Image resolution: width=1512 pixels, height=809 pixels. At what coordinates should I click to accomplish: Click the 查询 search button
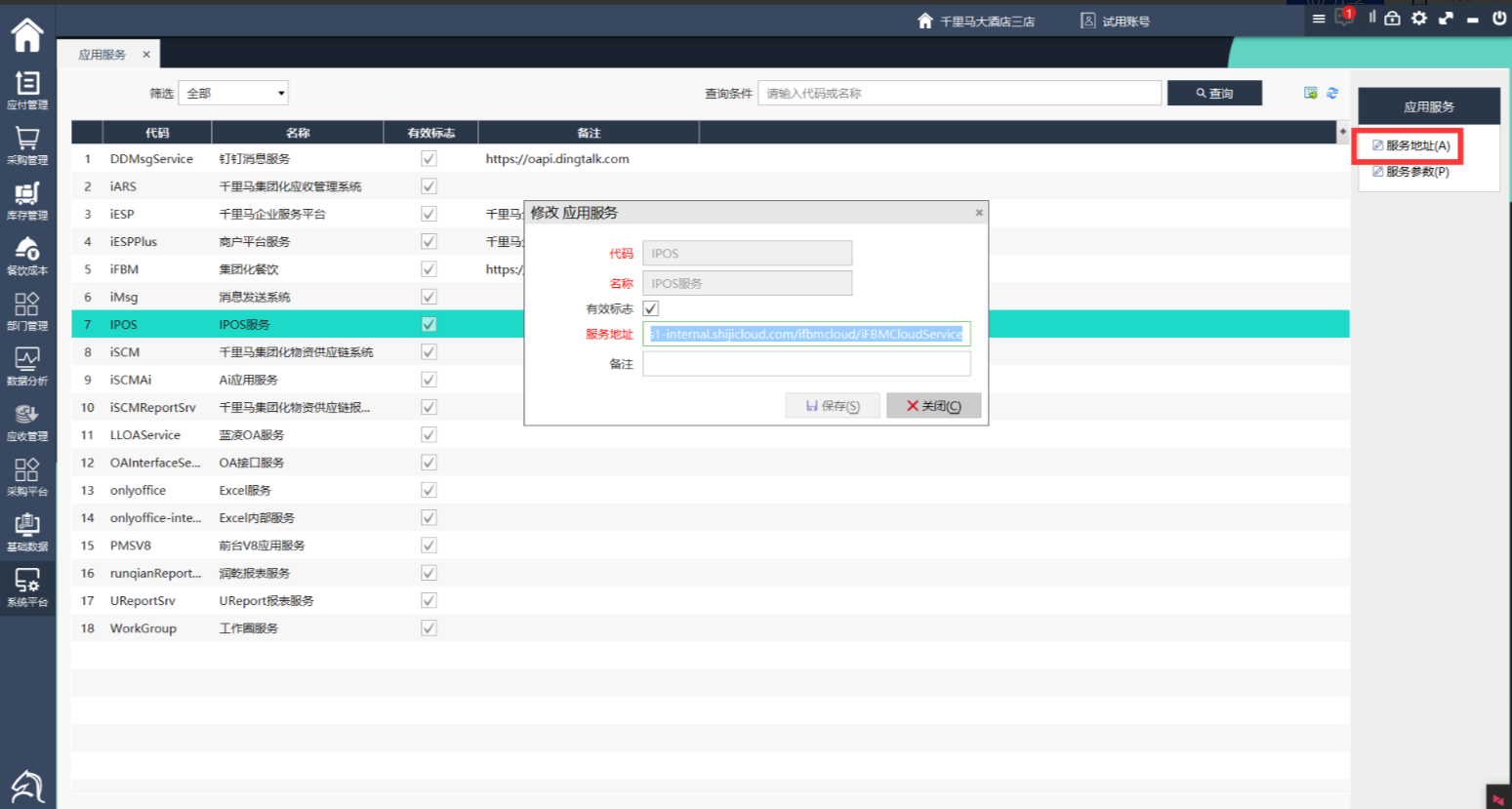1214,94
